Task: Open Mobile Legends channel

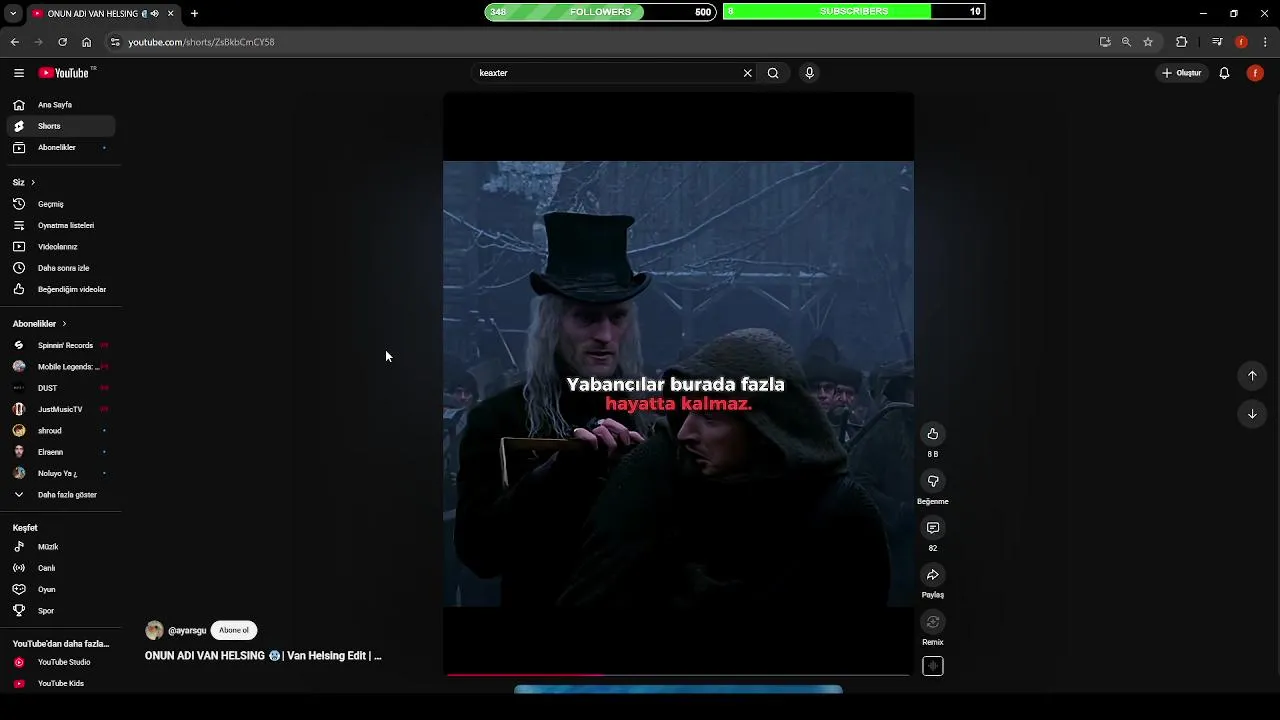Action: pos(61,367)
